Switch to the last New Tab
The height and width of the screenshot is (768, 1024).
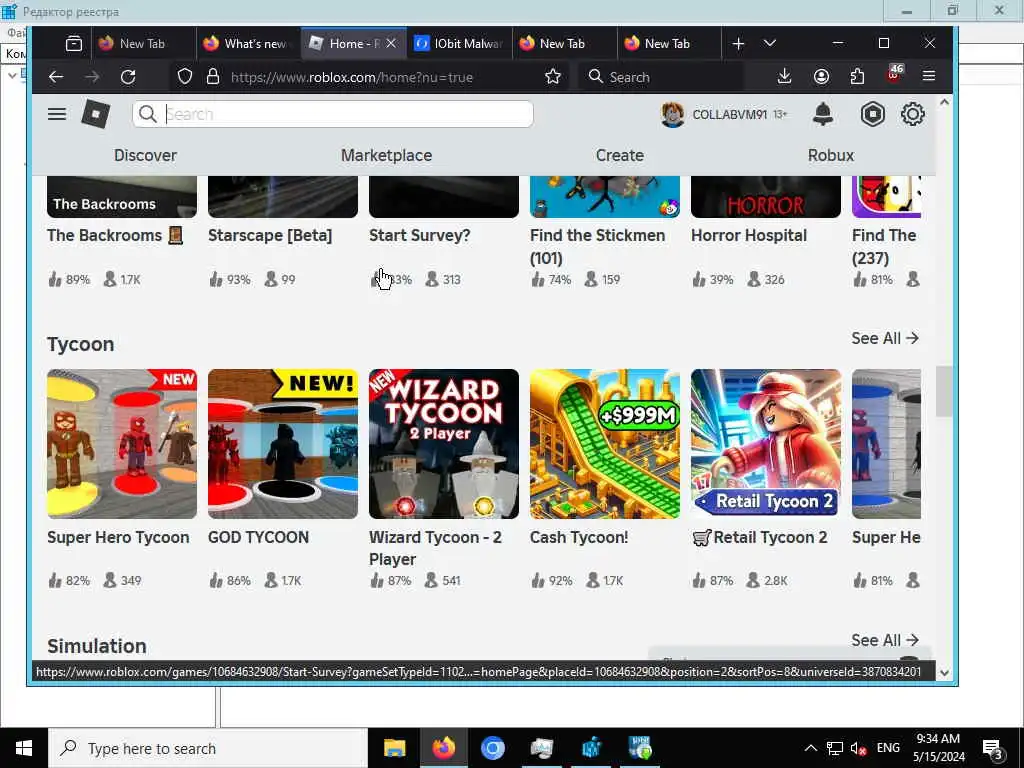click(669, 44)
